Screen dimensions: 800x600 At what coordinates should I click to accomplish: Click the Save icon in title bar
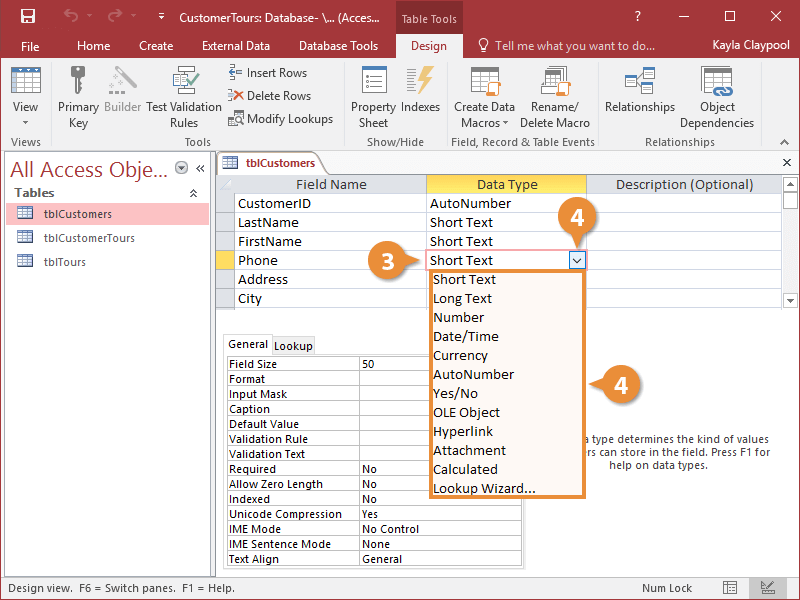click(28, 17)
